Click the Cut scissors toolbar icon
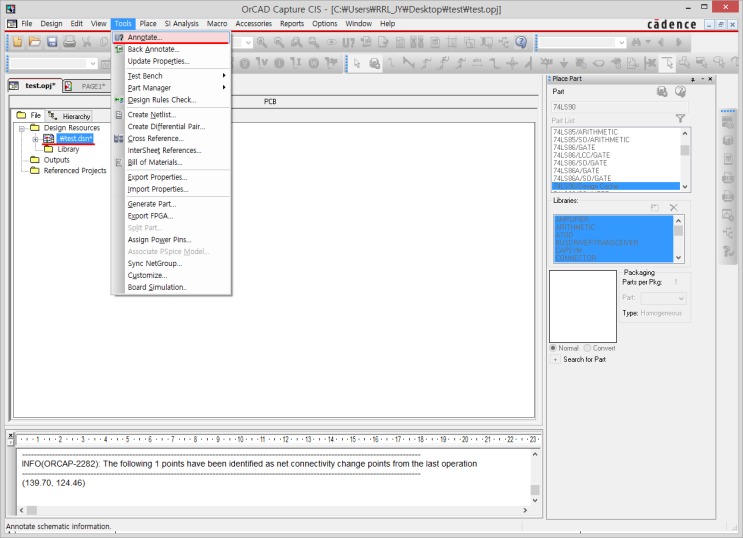743x538 pixels. pyautogui.click(x=87, y=42)
